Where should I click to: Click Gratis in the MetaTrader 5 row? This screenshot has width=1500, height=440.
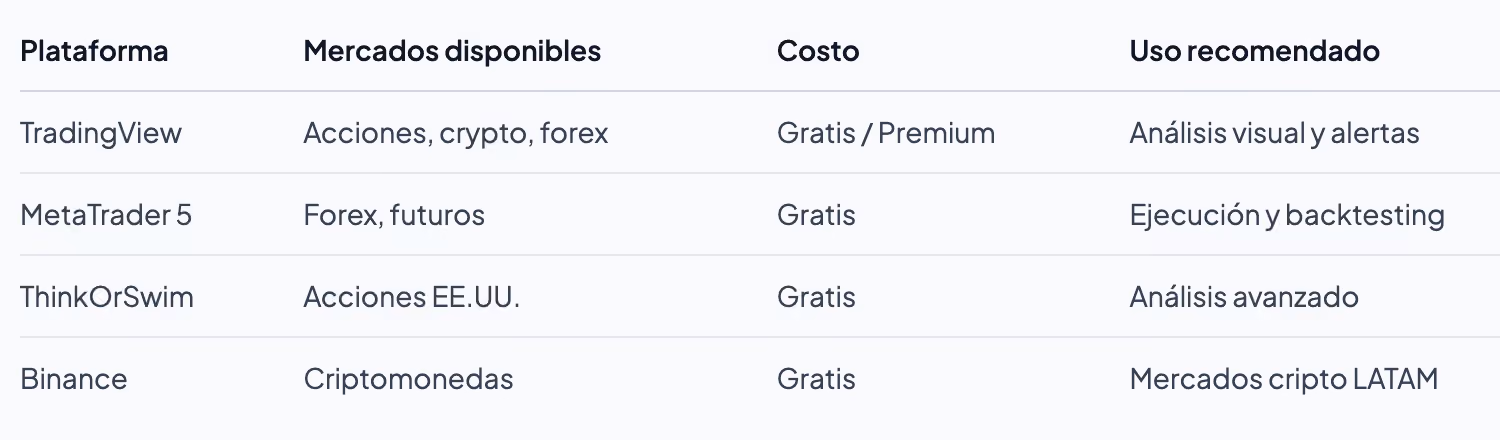click(x=816, y=215)
